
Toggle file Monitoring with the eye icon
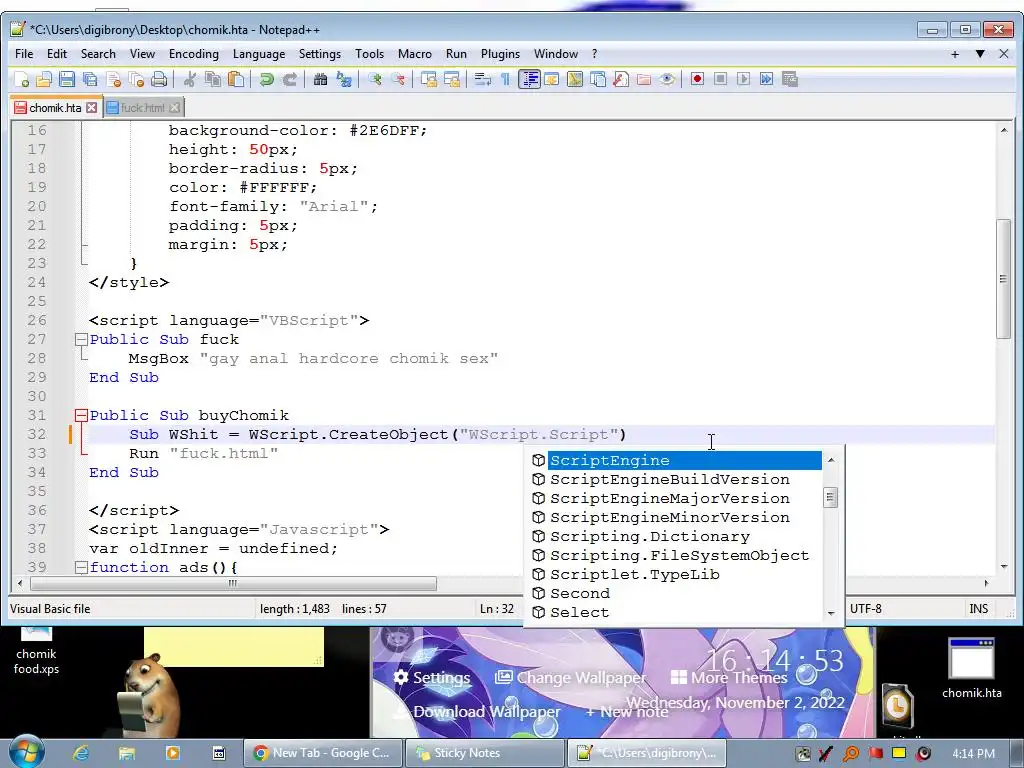667,80
